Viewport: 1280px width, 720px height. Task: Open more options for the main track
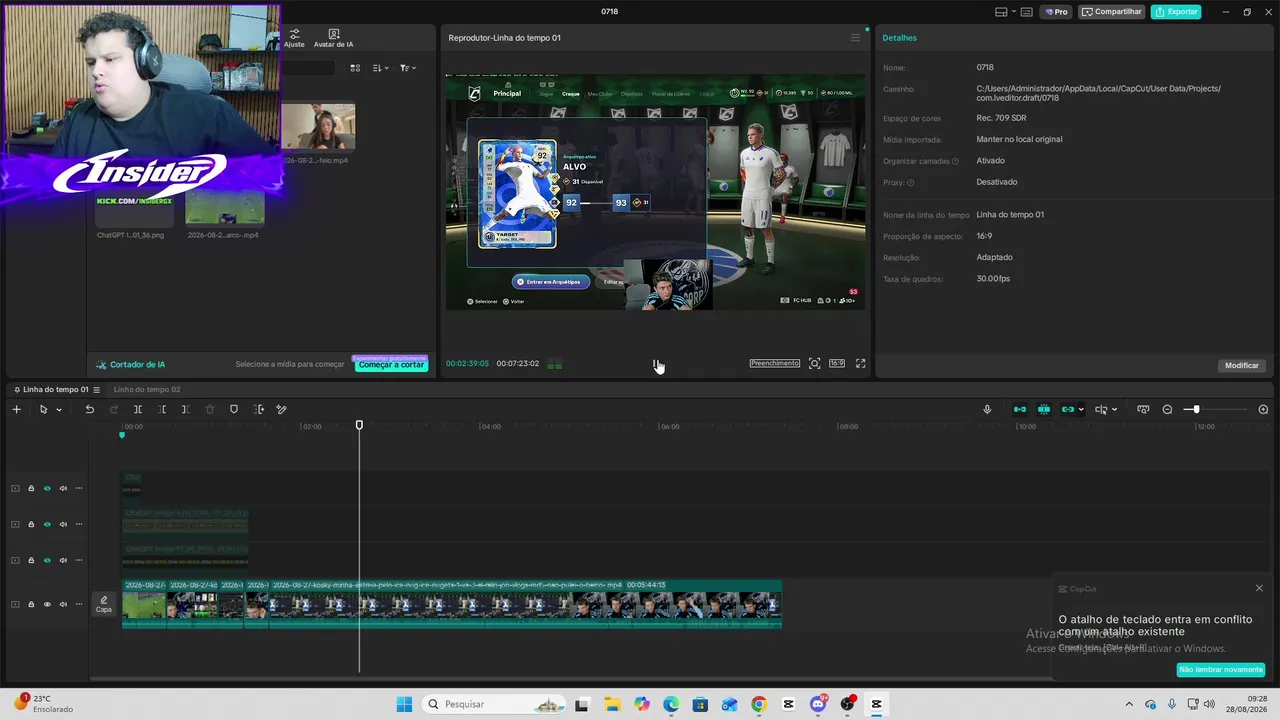click(x=79, y=604)
